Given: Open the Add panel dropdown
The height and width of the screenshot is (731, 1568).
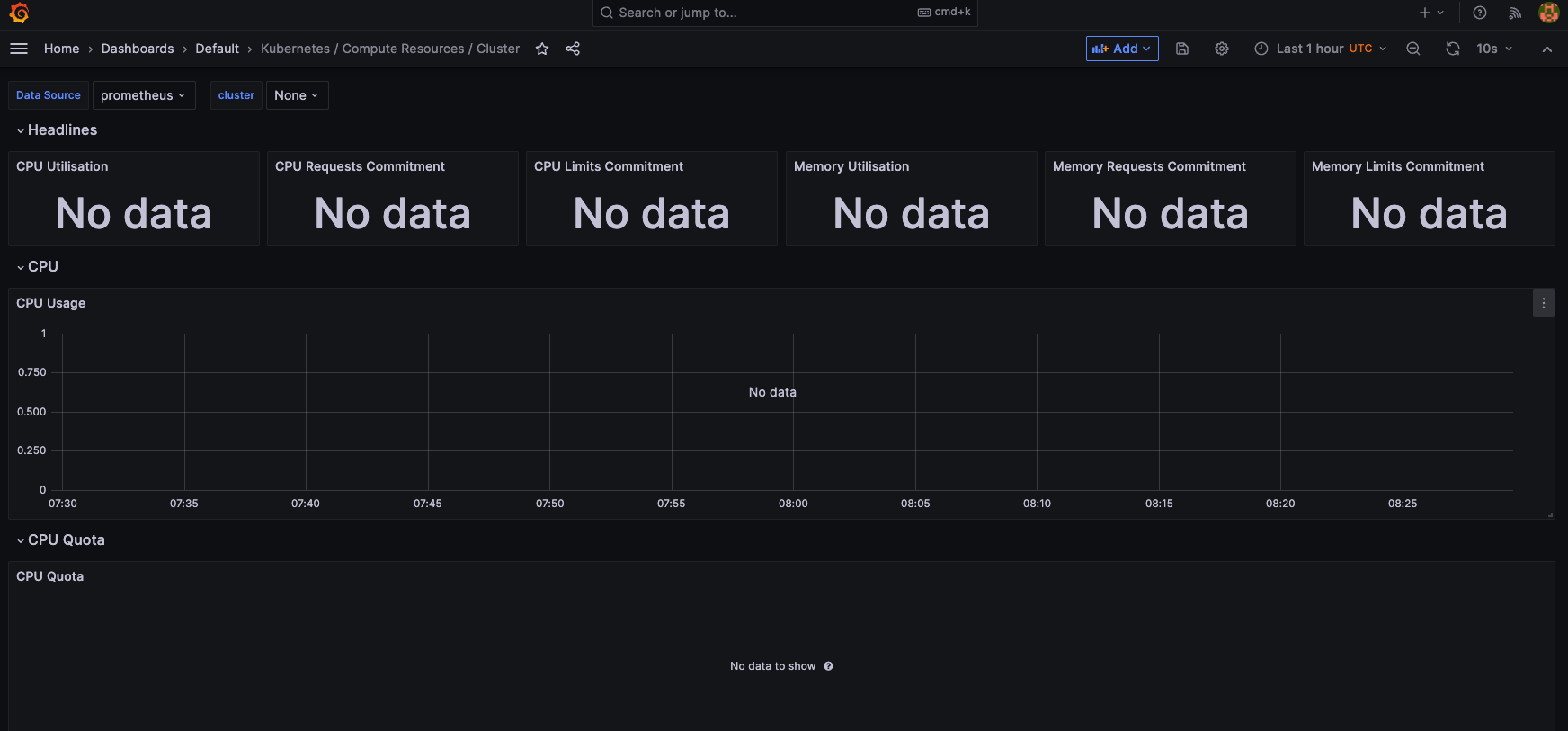Looking at the screenshot, I should pyautogui.click(x=1122, y=49).
